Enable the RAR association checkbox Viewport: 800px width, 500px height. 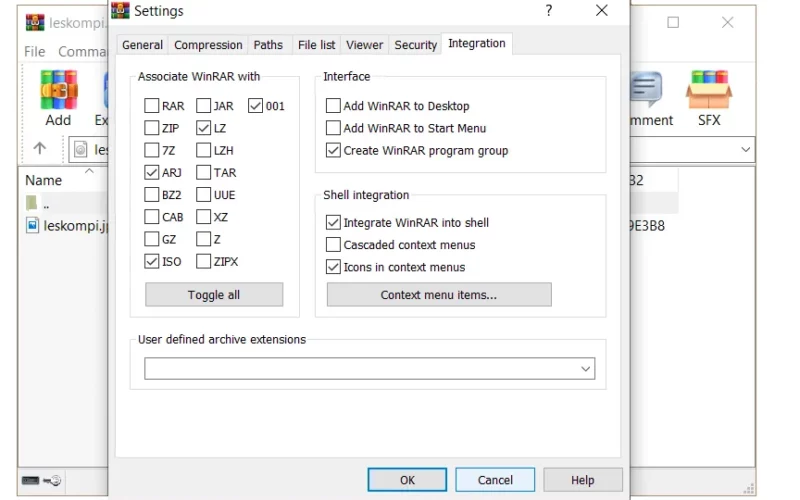pyautogui.click(x=152, y=106)
